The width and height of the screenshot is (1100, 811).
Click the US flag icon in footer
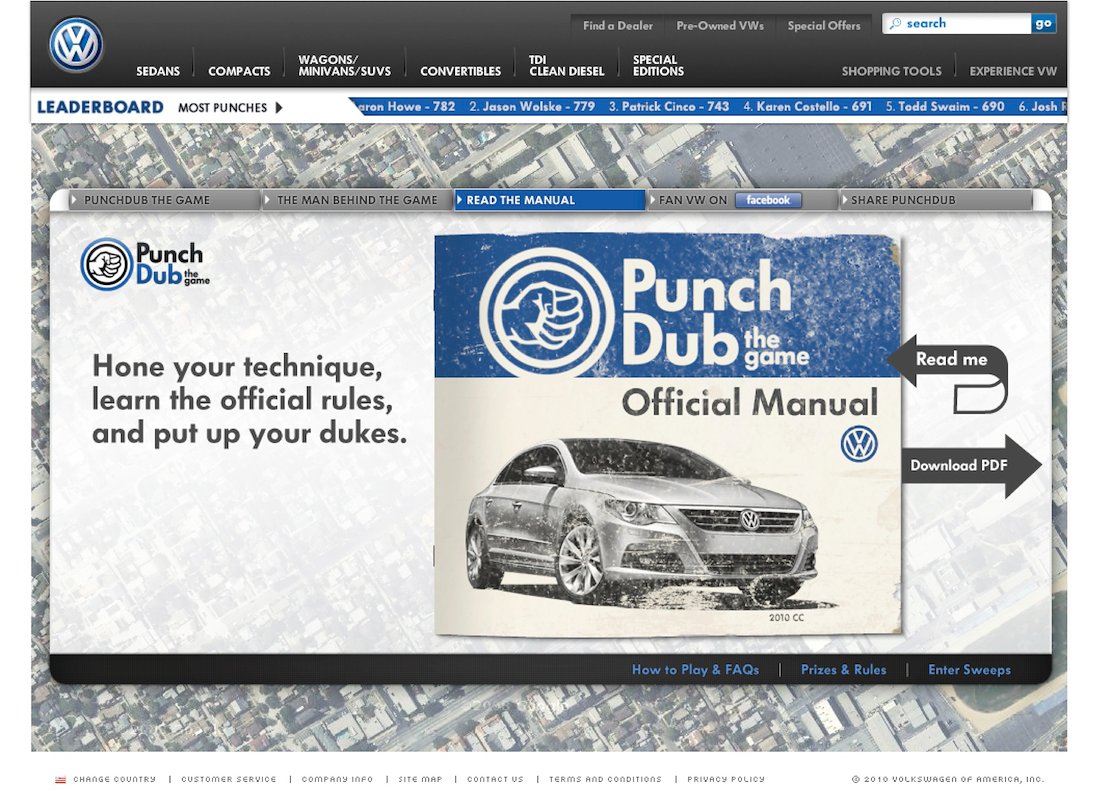pyautogui.click(x=61, y=779)
